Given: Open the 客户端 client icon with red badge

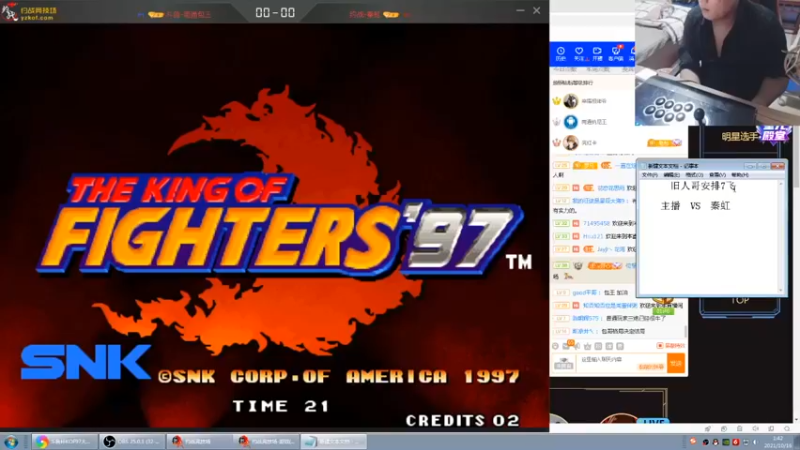Looking at the screenshot, I should coord(616,54).
